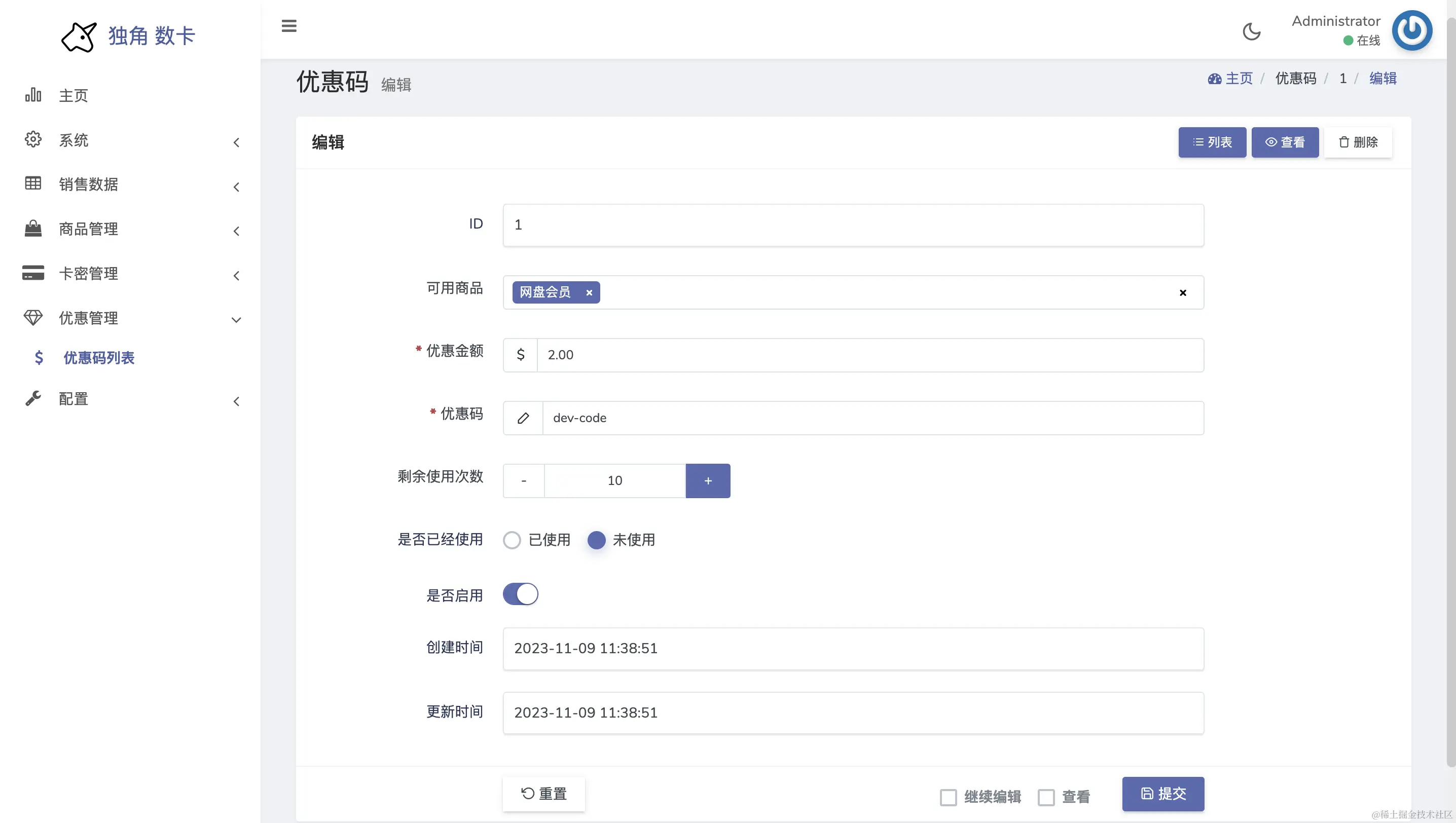Open the Administrator avatar power icon
This screenshot has height=823, width=1456.
1412,30
